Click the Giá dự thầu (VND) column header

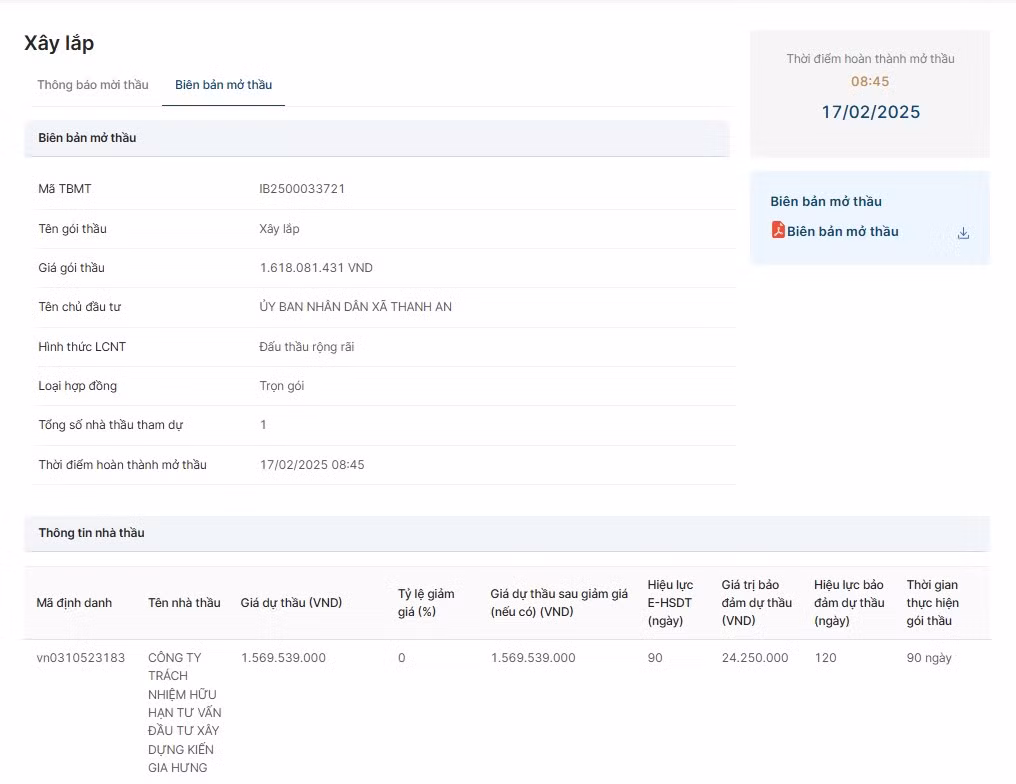tap(291, 603)
